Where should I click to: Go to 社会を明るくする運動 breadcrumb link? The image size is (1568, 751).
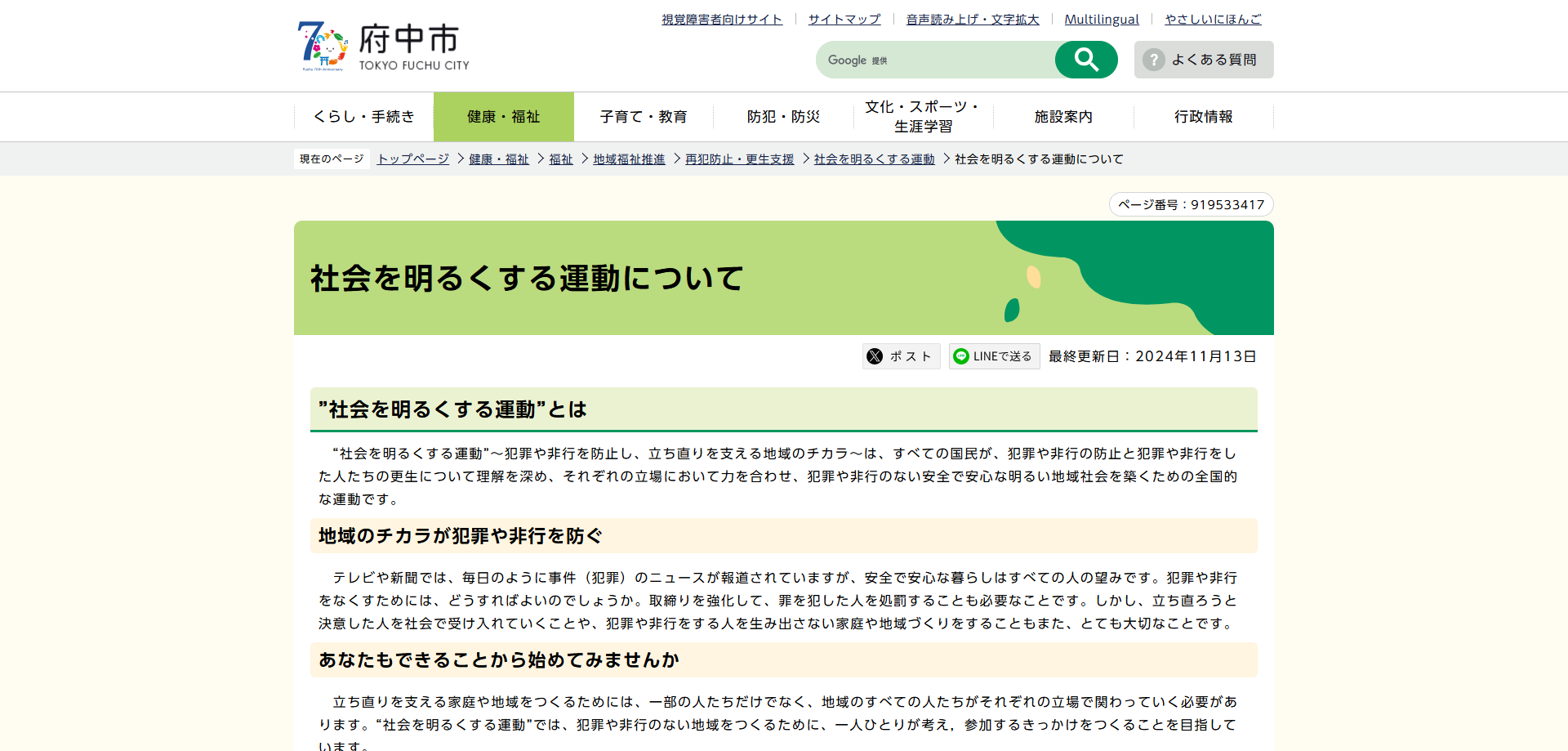pos(874,159)
